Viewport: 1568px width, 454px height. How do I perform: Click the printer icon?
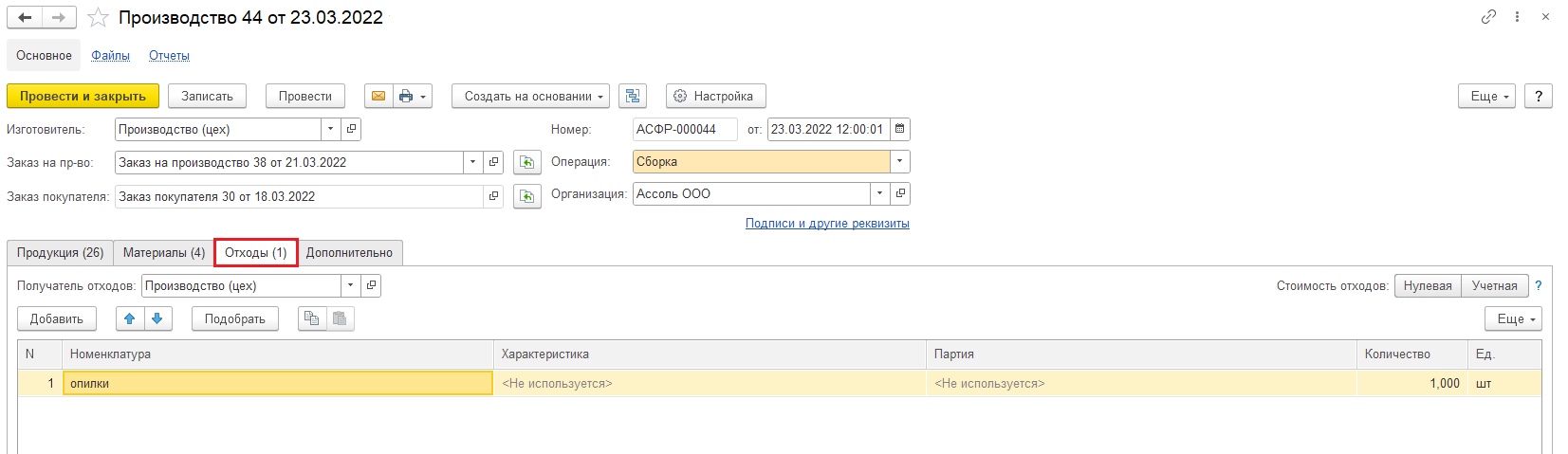[406, 96]
